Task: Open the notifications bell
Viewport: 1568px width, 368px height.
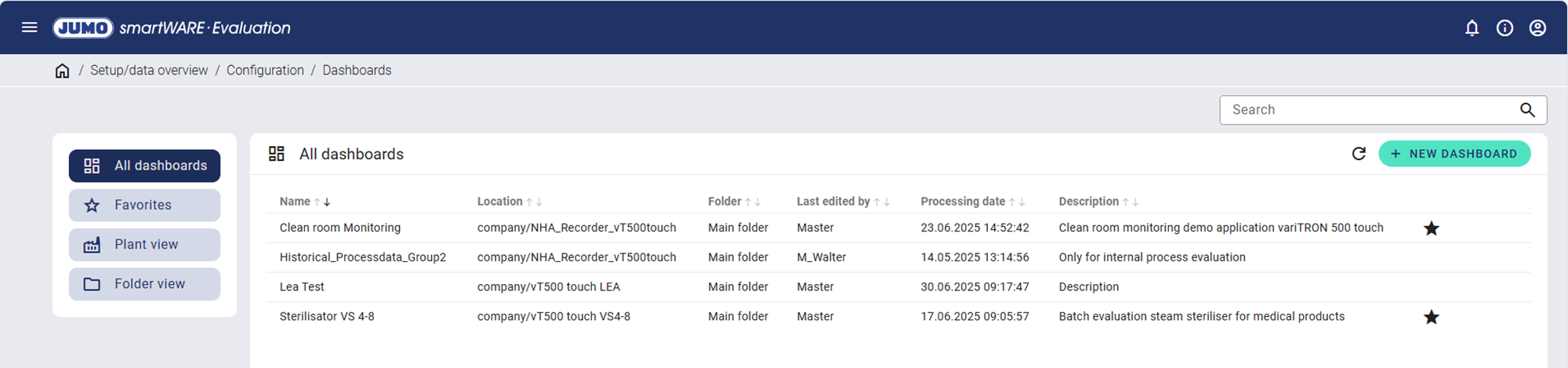Action: (x=1472, y=28)
